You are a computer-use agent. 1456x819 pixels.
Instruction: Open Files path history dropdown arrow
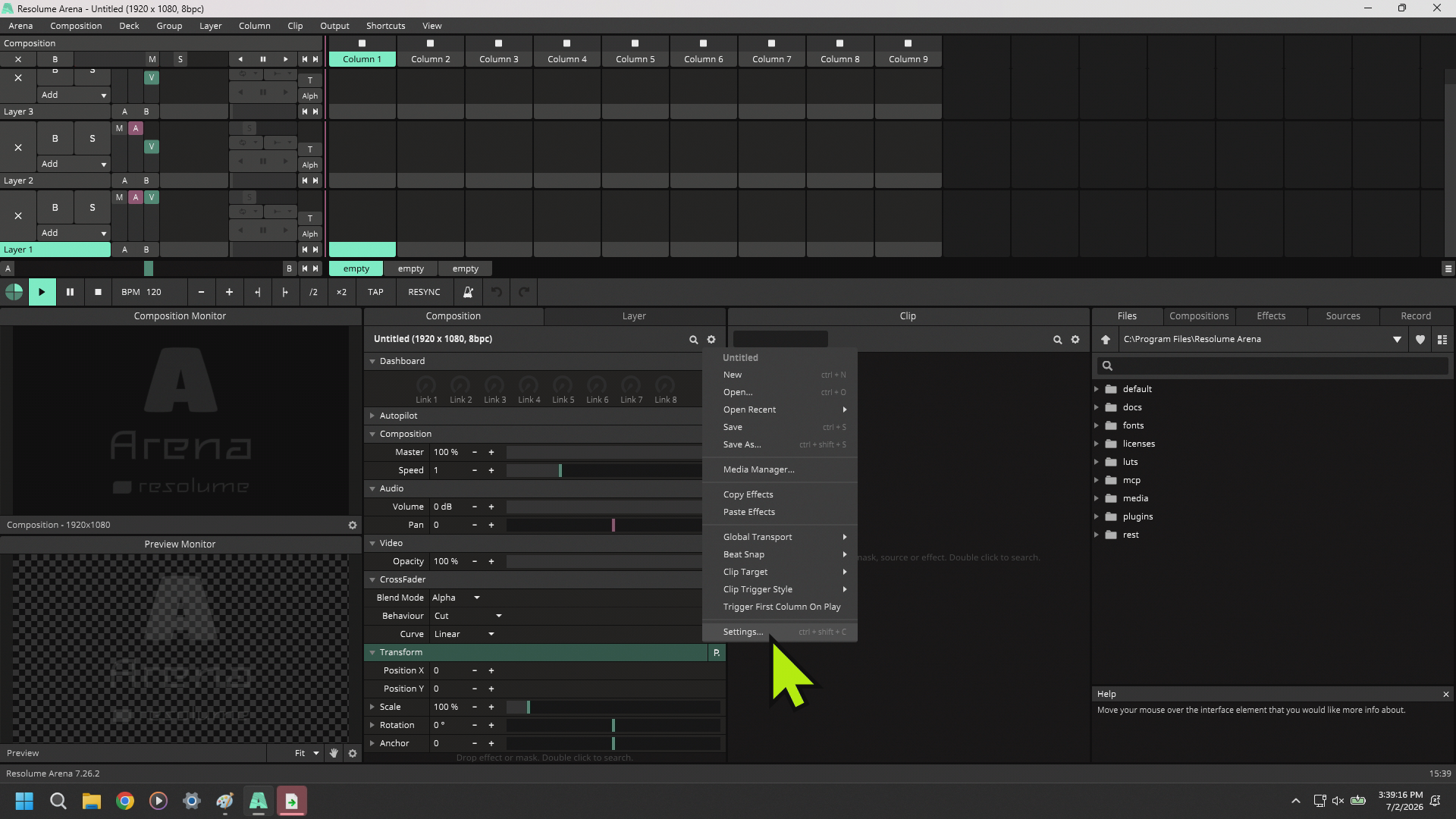click(x=1397, y=340)
